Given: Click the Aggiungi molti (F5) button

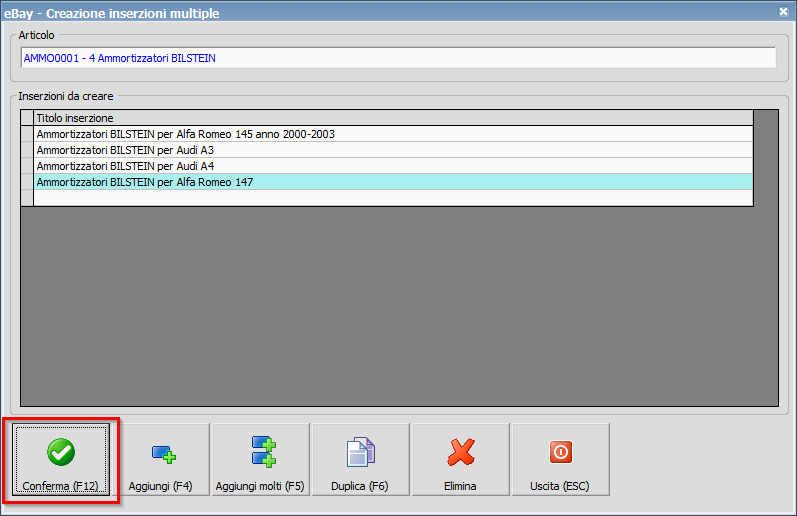Looking at the screenshot, I should pos(260,460).
